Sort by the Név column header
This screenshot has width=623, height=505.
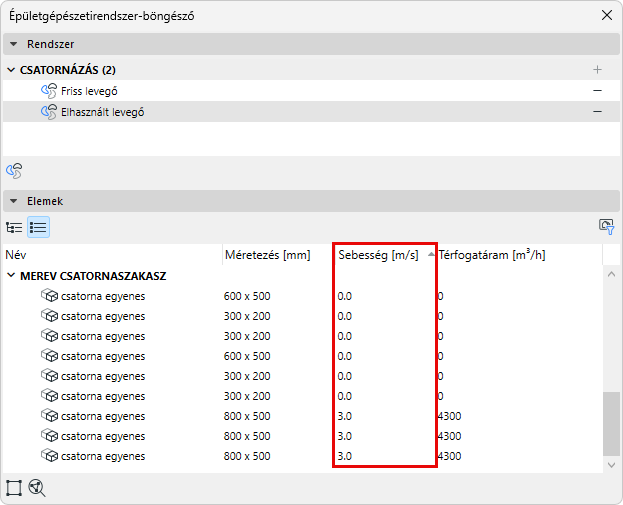click(112, 255)
